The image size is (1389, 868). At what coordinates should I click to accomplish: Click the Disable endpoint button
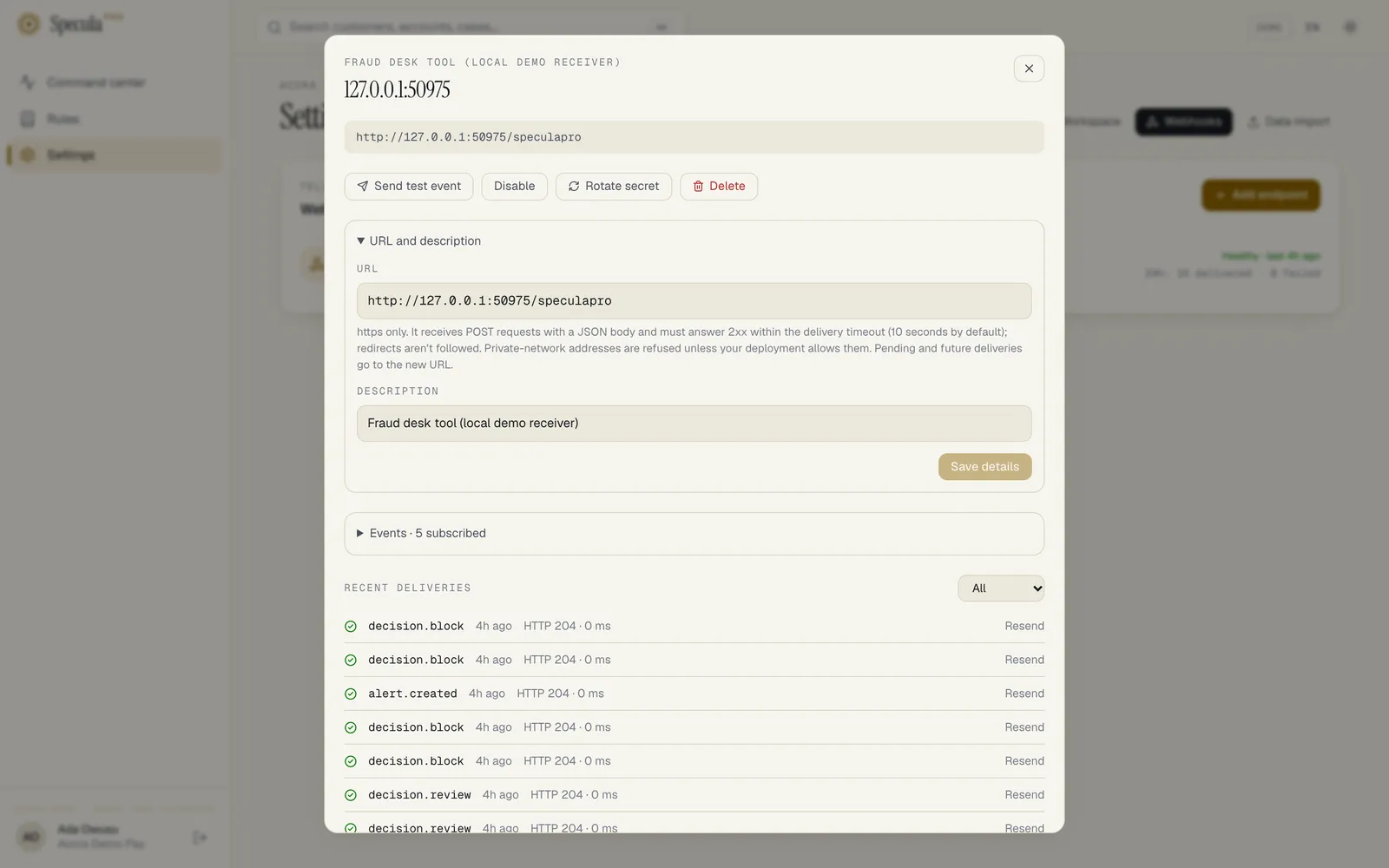[x=514, y=187]
